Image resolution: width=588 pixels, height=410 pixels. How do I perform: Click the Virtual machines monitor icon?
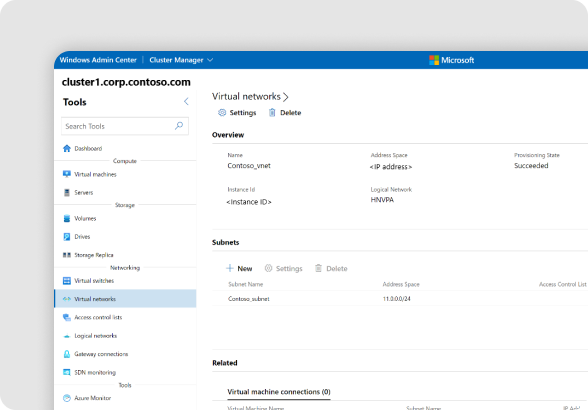pos(67,174)
